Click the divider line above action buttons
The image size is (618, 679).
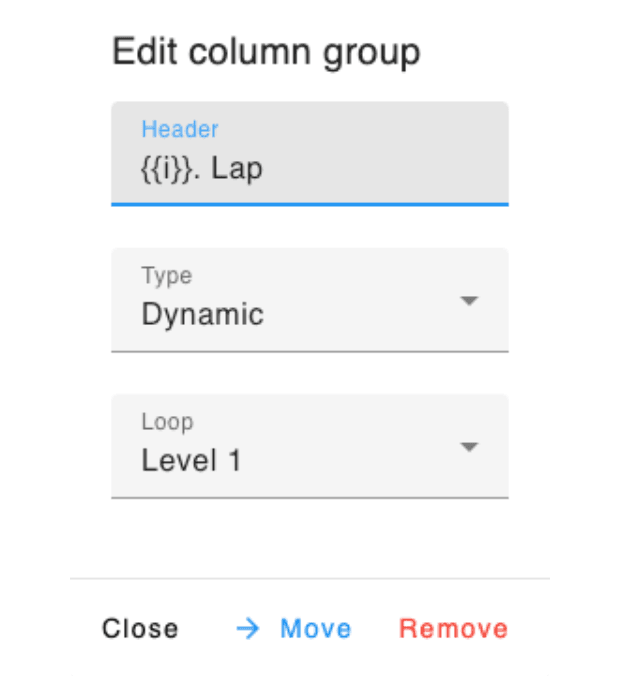click(x=310, y=578)
